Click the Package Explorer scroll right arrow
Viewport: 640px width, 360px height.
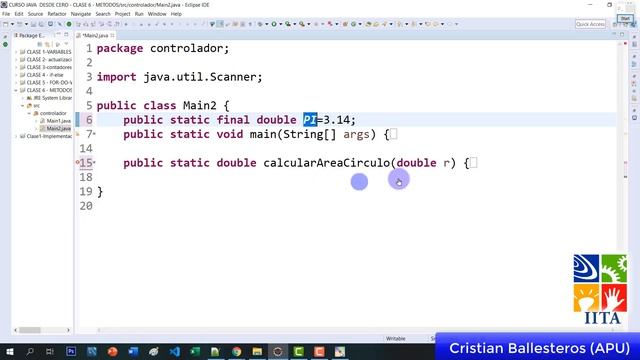pos(68,330)
